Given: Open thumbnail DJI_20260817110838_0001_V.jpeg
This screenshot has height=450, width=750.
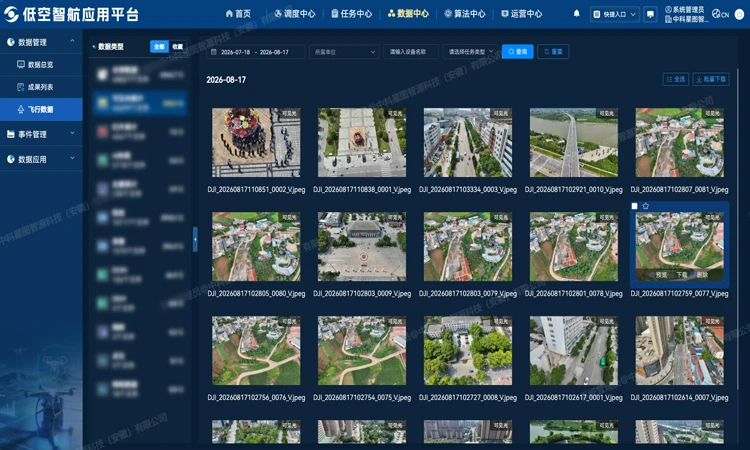Looking at the screenshot, I should point(362,143).
